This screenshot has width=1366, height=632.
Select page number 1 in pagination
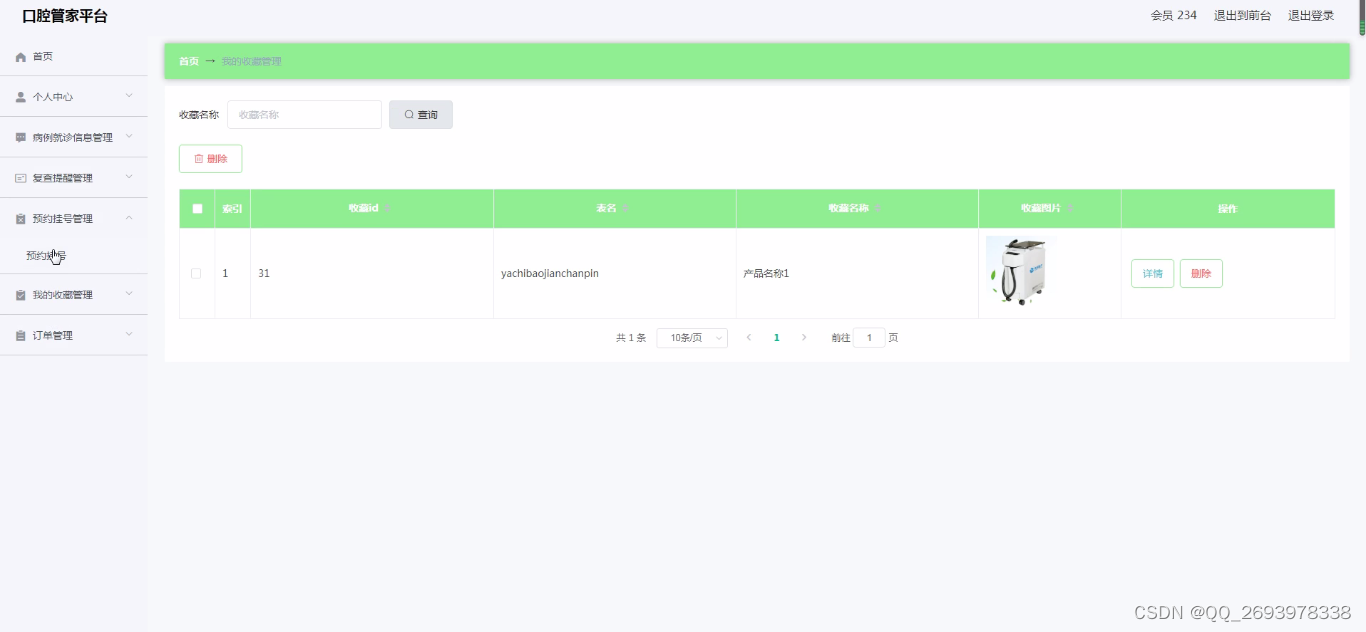[x=776, y=338]
